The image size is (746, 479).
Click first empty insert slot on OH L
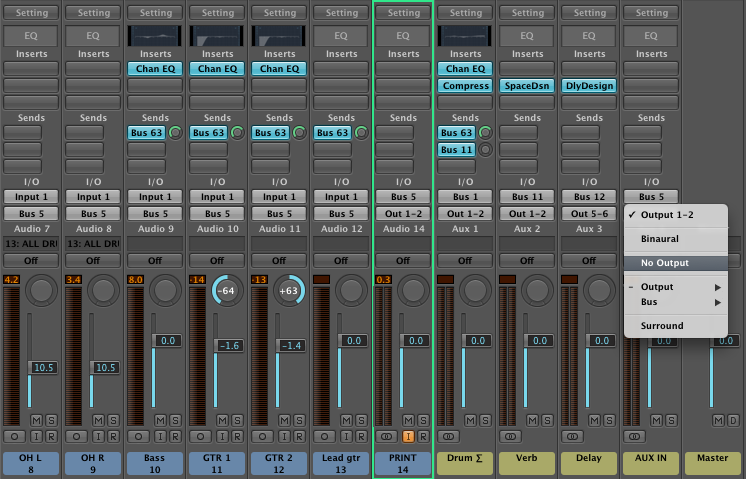click(x=31, y=69)
